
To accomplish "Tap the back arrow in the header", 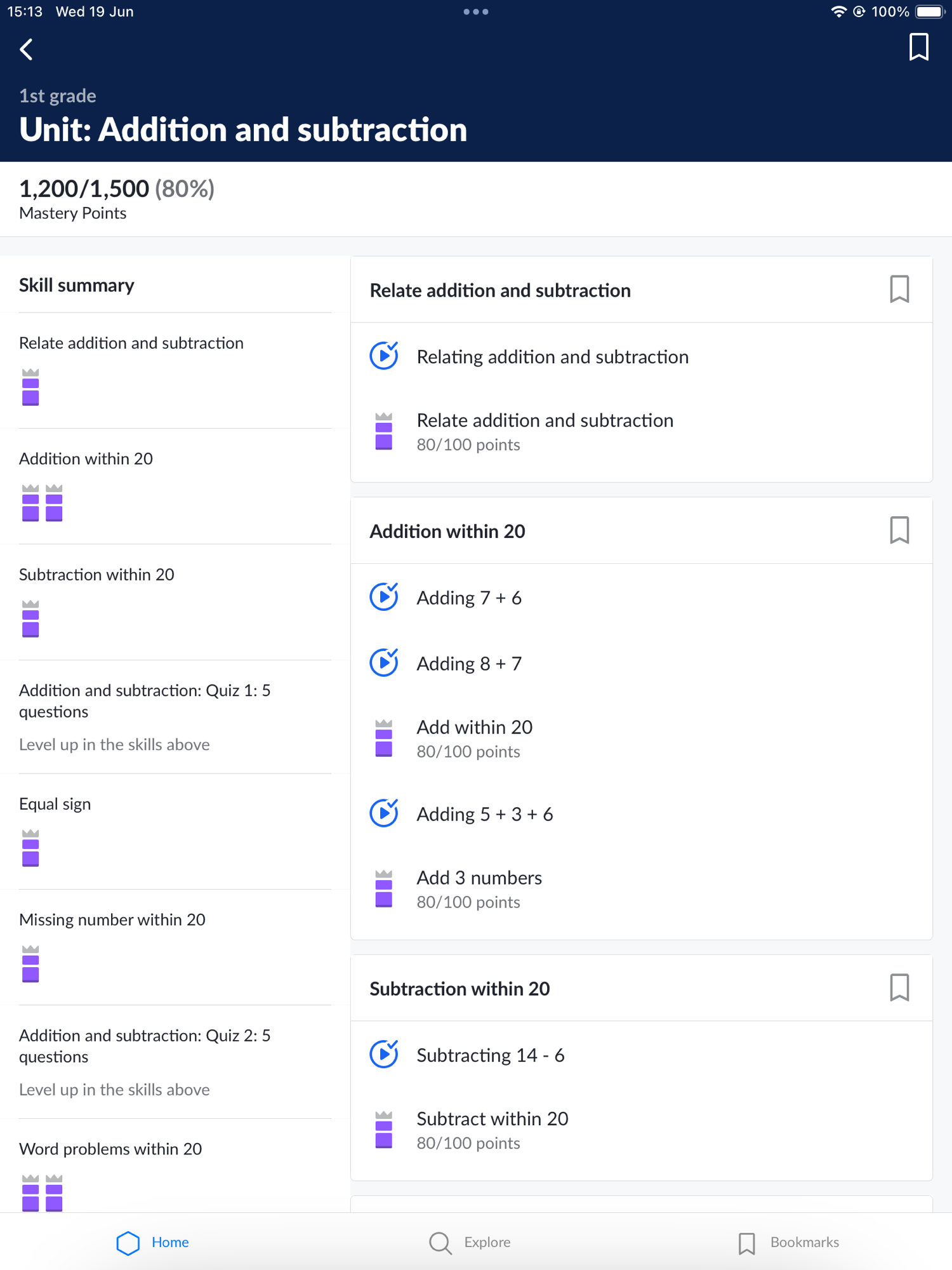I will (x=27, y=50).
